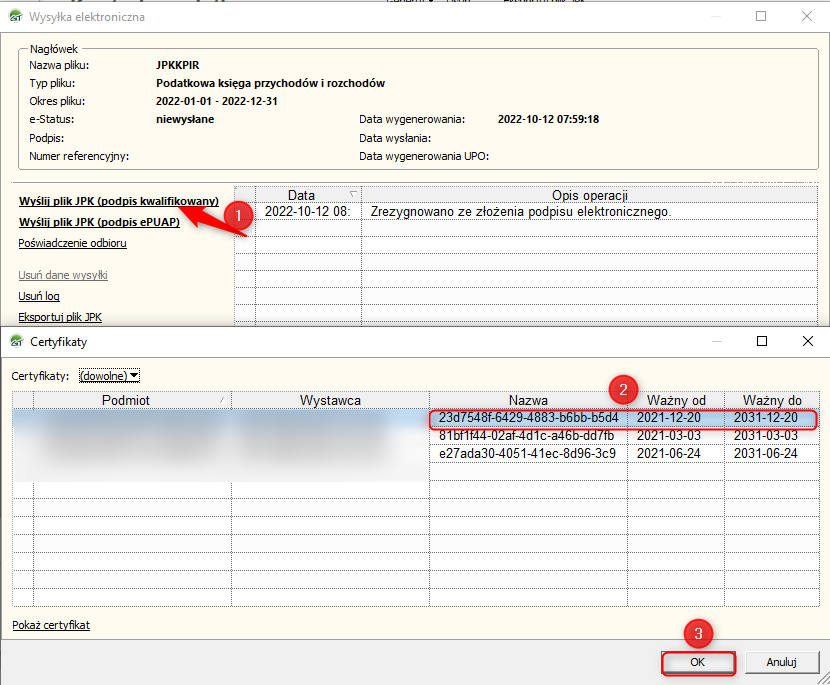Click Wyślij plik JPK (podpis ePUAP) link
The height and width of the screenshot is (685, 830).
click(99, 222)
